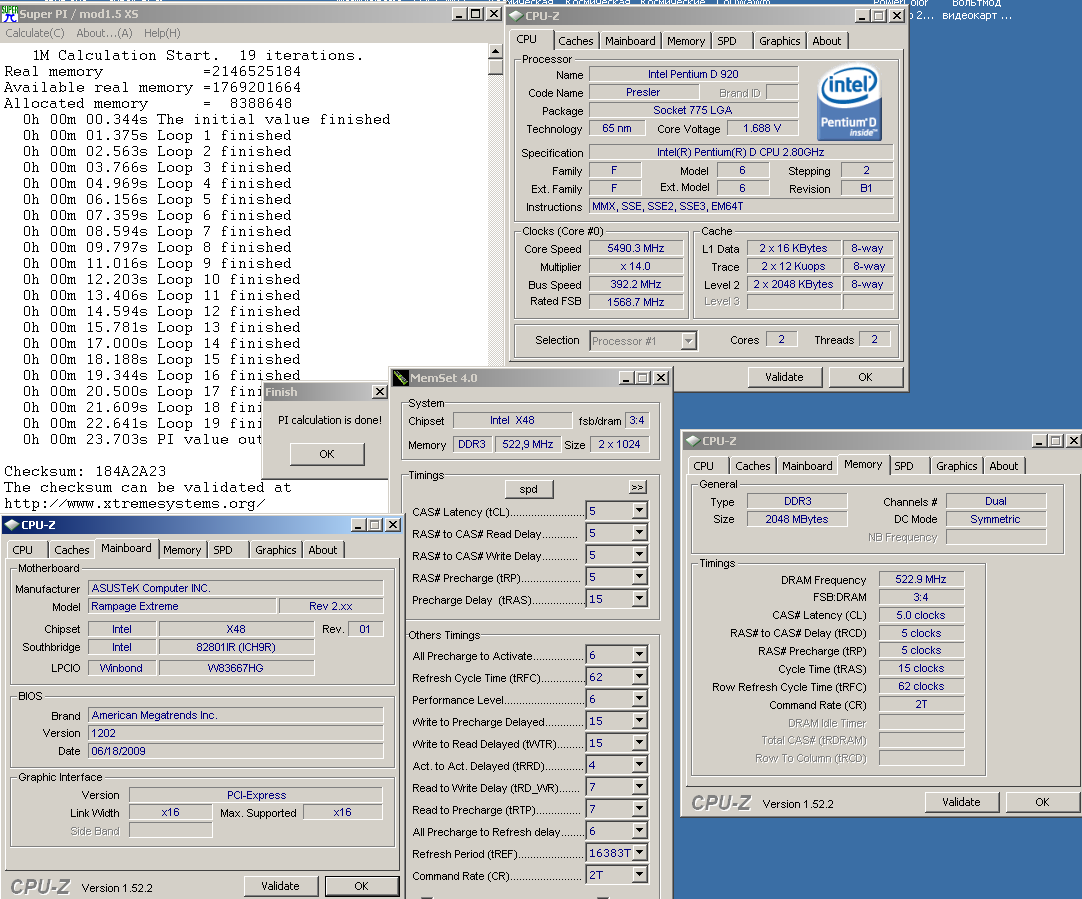The image size is (1082, 899).
Task: Click the CPU-Z Memory window title icon
Action: (x=692, y=440)
